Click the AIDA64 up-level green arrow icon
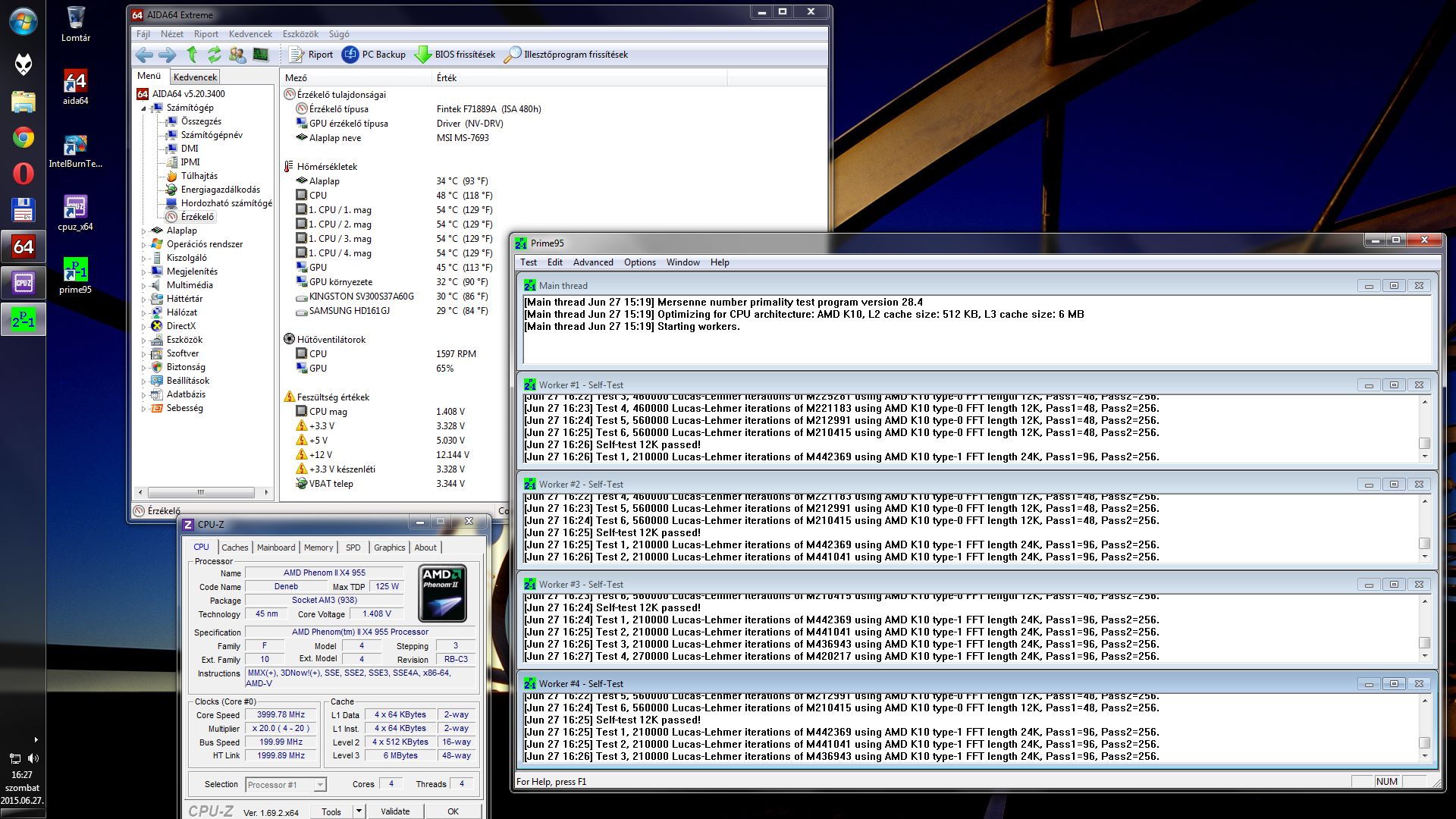This screenshot has width=1456, height=819. pos(192,55)
